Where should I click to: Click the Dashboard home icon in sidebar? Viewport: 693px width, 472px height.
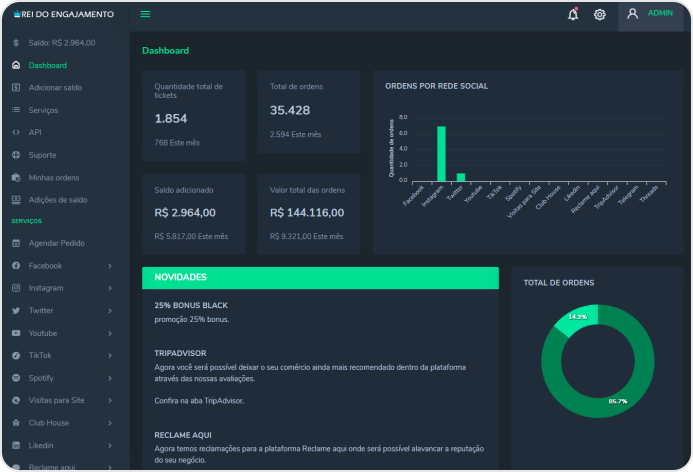point(16,65)
